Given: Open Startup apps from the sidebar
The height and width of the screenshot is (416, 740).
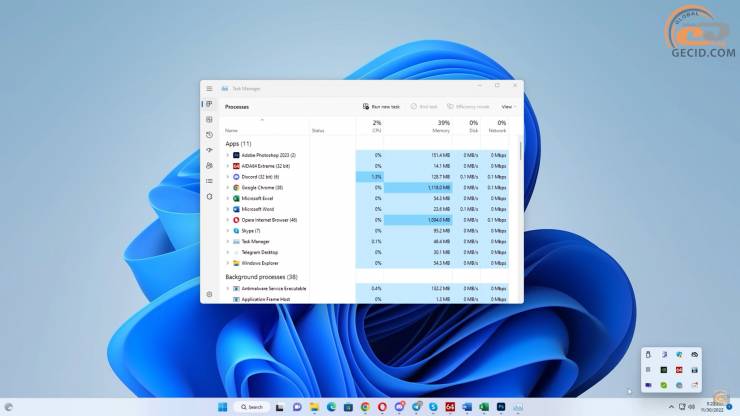Looking at the screenshot, I should click(x=209, y=150).
